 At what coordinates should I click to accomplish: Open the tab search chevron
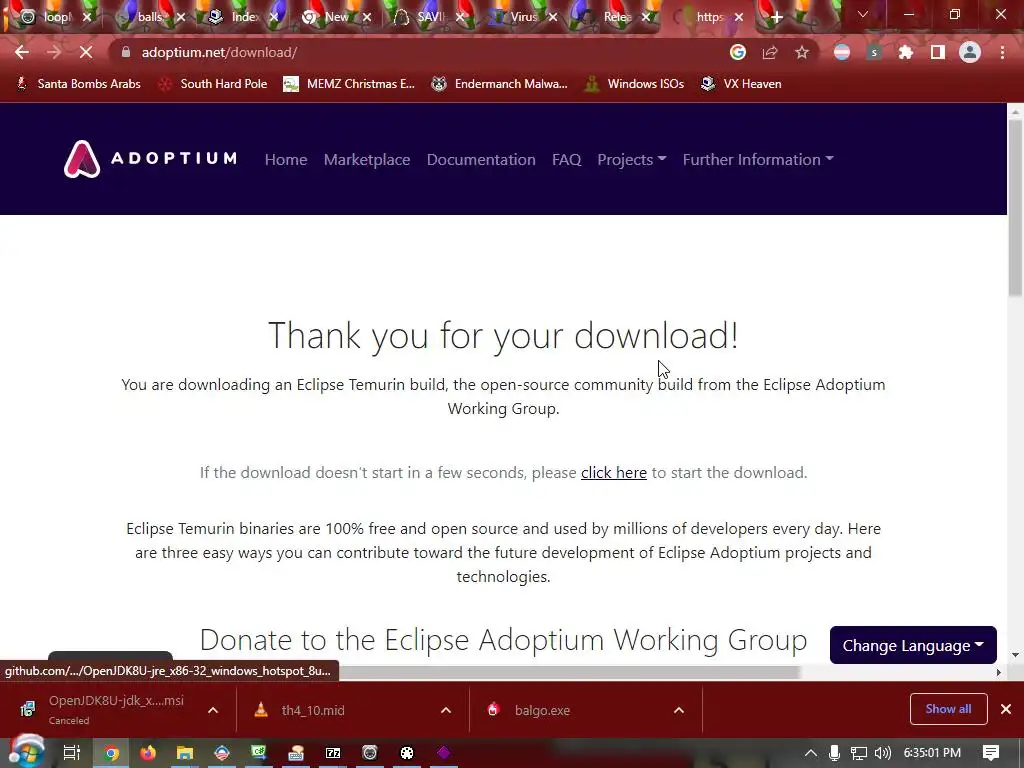pos(863,14)
